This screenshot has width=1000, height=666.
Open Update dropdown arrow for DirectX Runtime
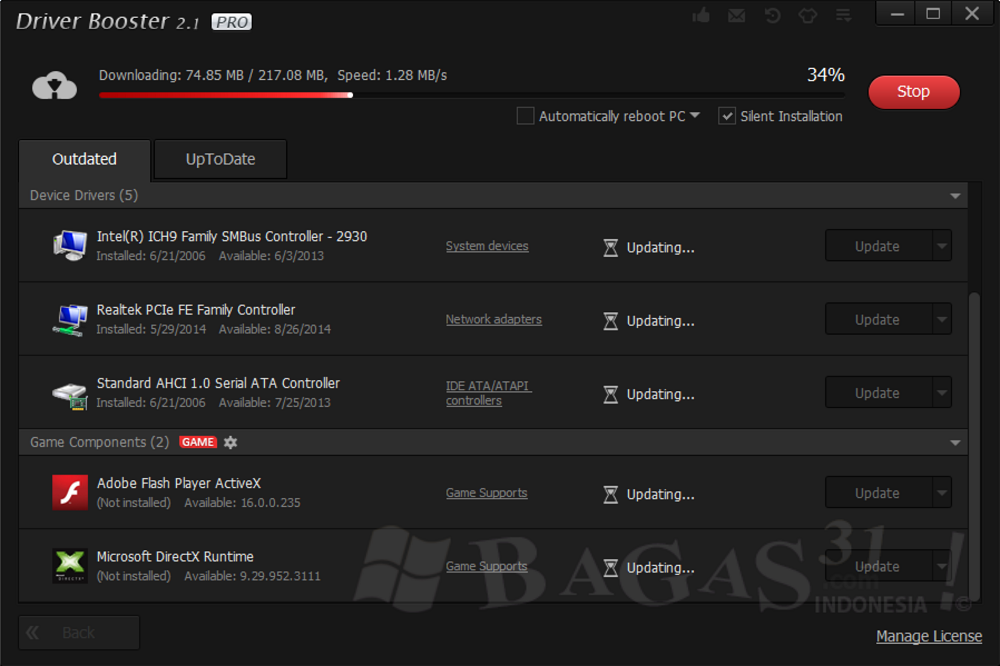pos(942,566)
